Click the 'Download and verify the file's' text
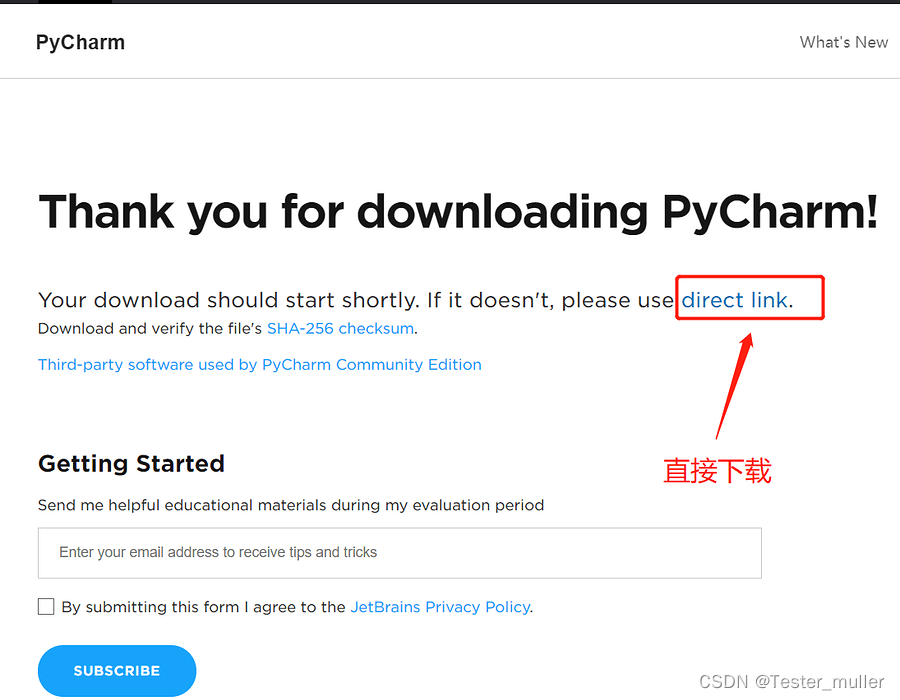This screenshot has height=700, width=900. click(x=150, y=328)
